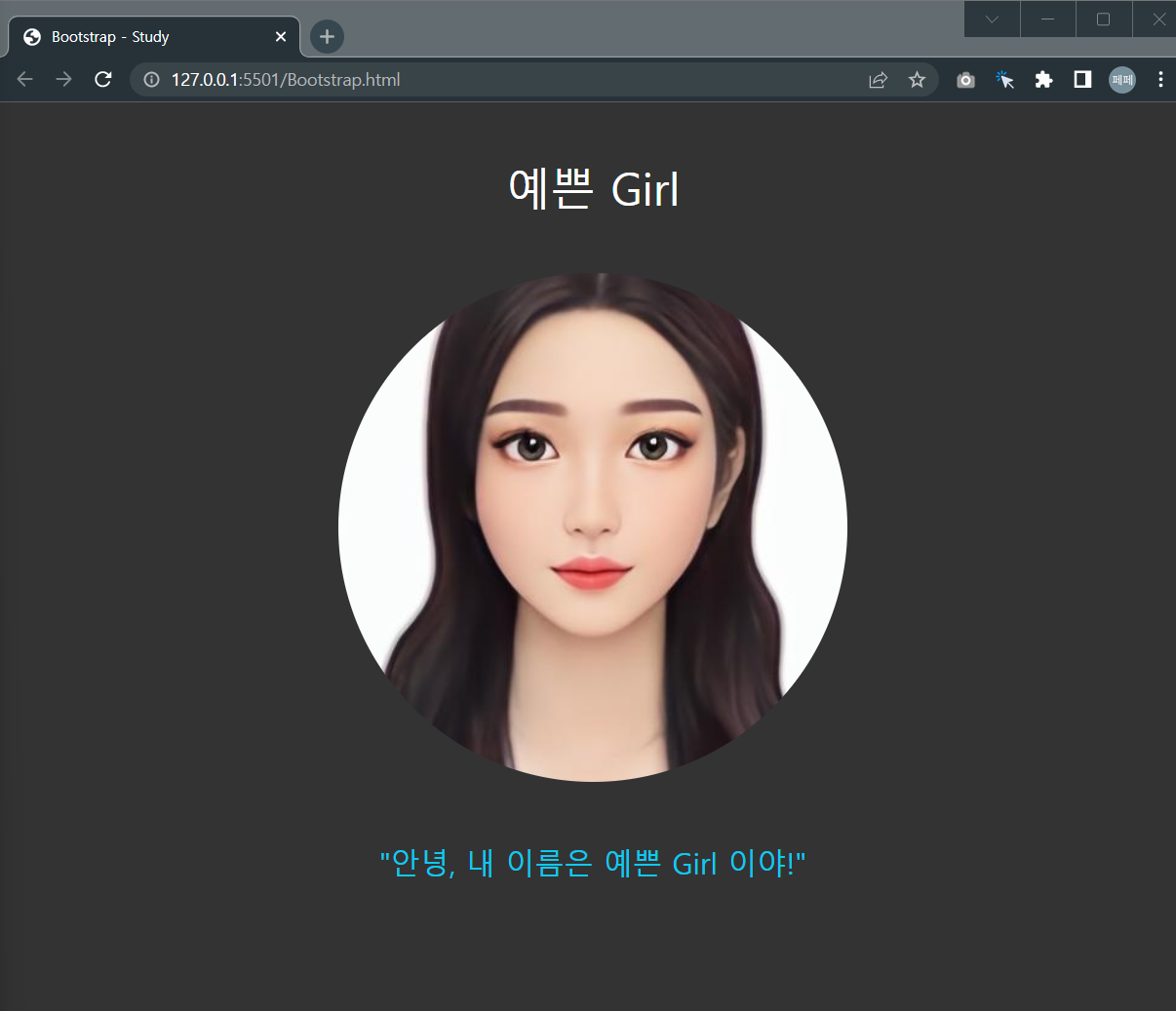Click the blue Korean greeting text

pyautogui.click(x=592, y=863)
